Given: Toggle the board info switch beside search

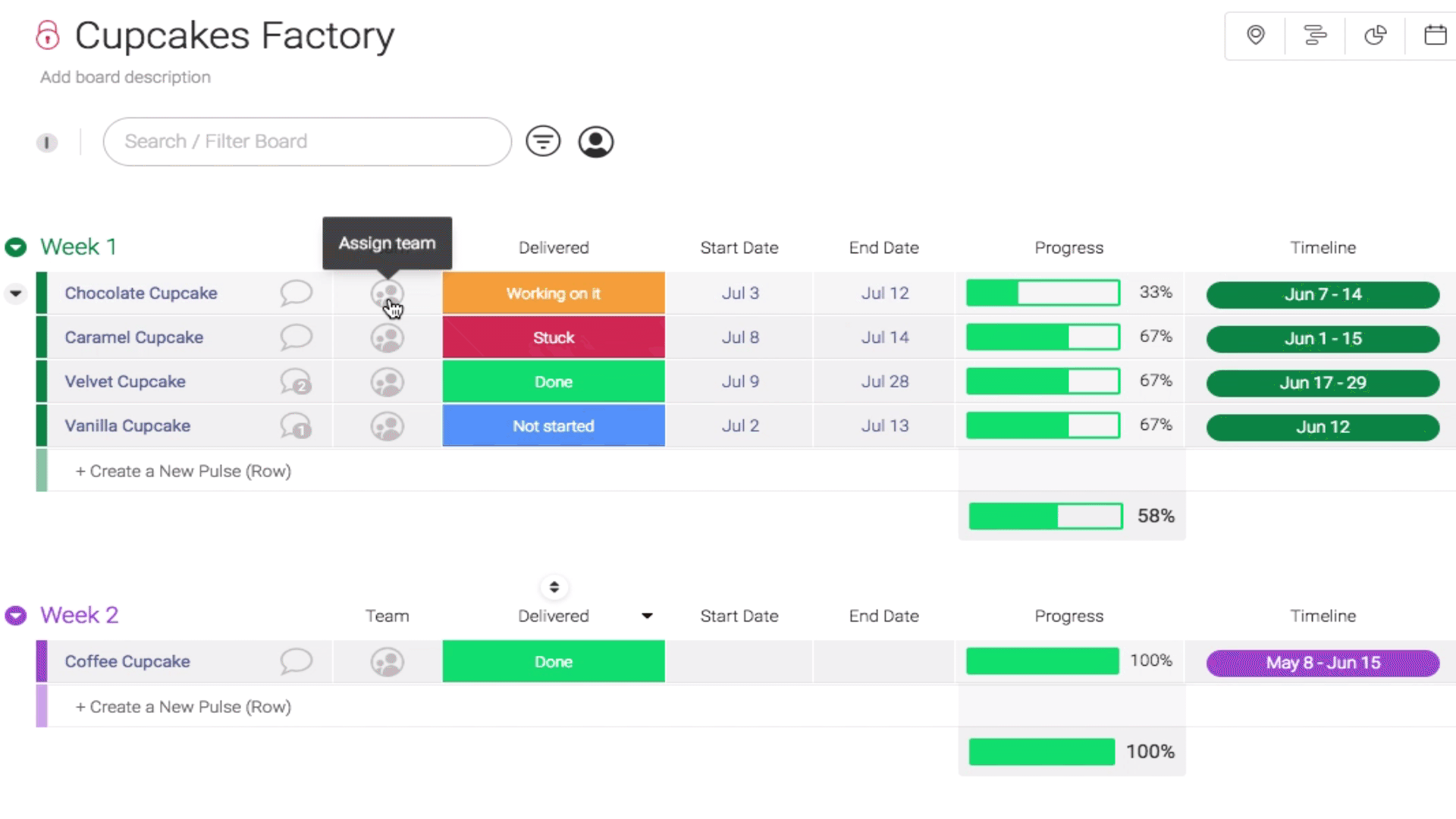Looking at the screenshot, I should click(47, 143).
